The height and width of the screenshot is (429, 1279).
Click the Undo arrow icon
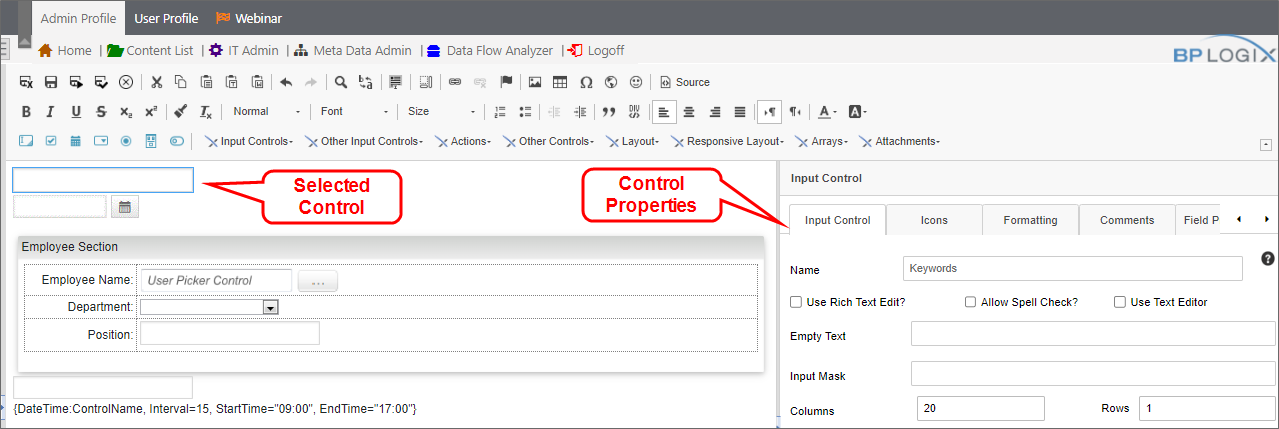click(286, 82)
